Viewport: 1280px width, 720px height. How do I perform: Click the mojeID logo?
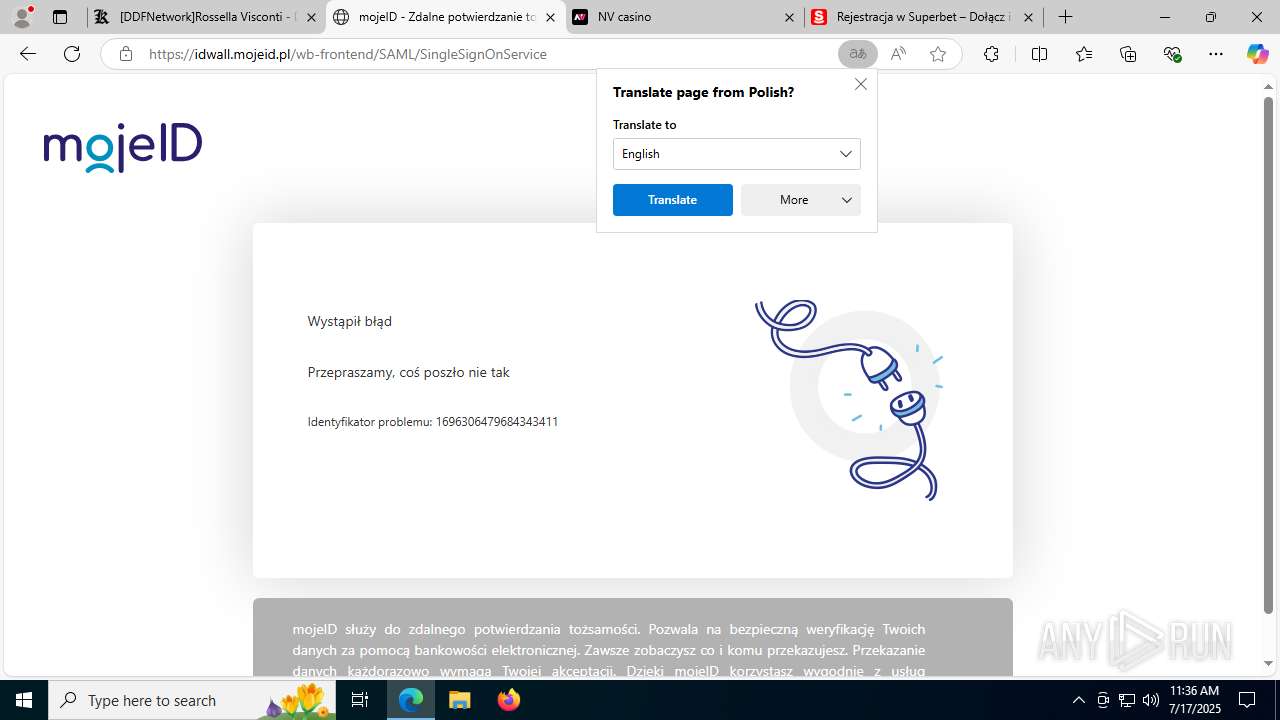pyautogui.click(x=123, y=148)
